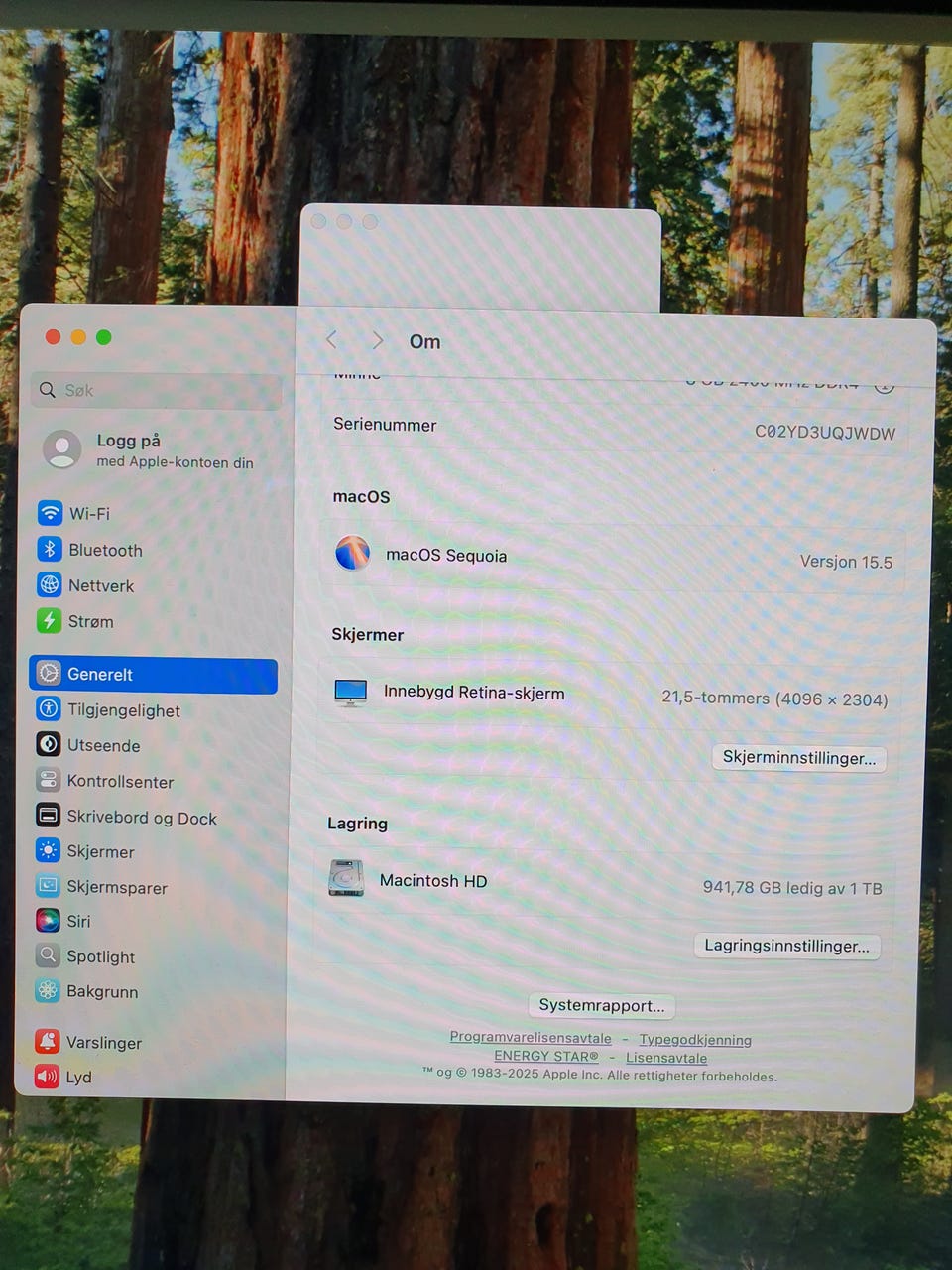Click the Om title in toolbar
This screenshot has width=952, height=1270.
(424, 341)
